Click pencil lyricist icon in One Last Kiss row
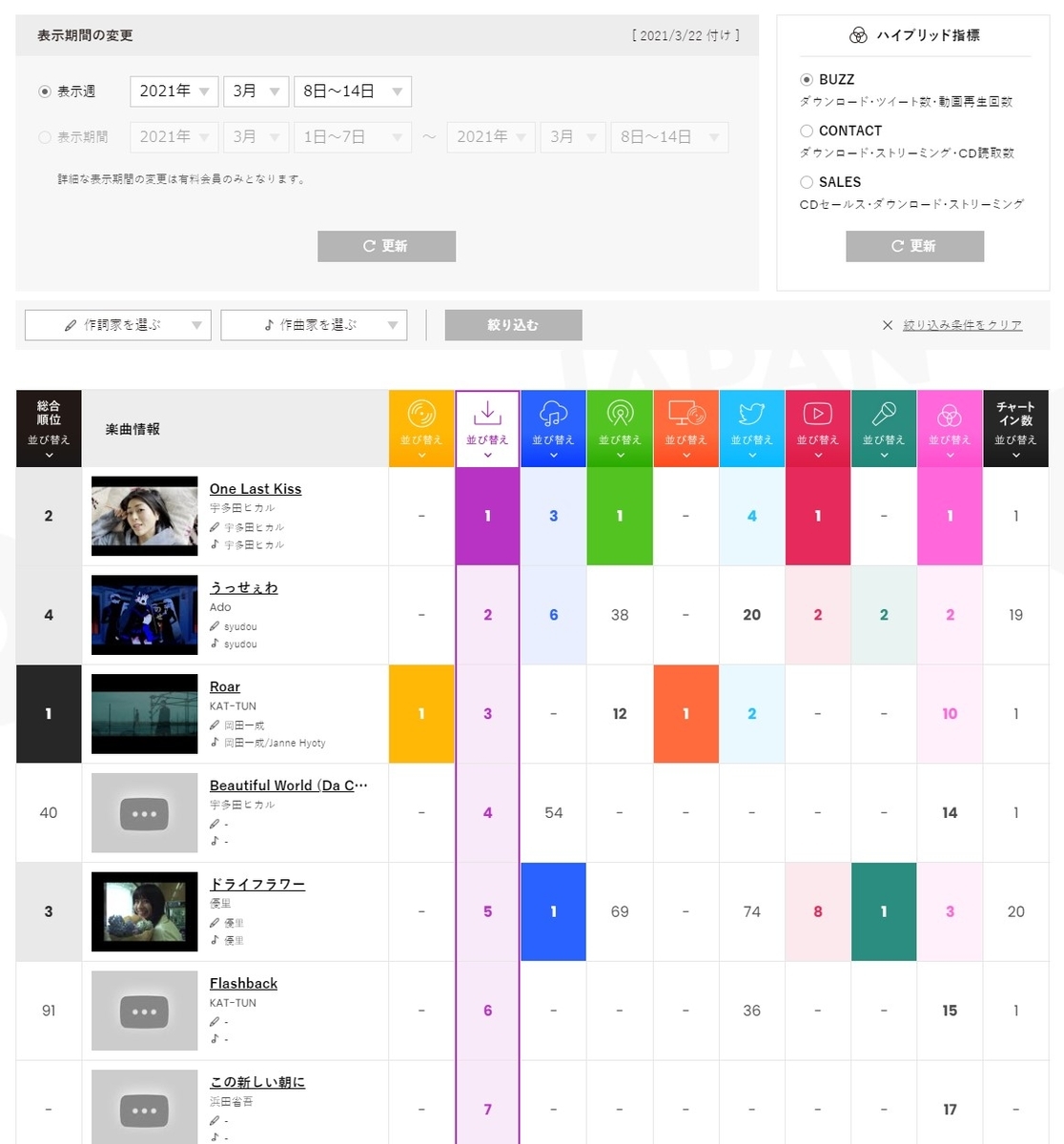1064x1144 pixels. (x=215, y=527)
